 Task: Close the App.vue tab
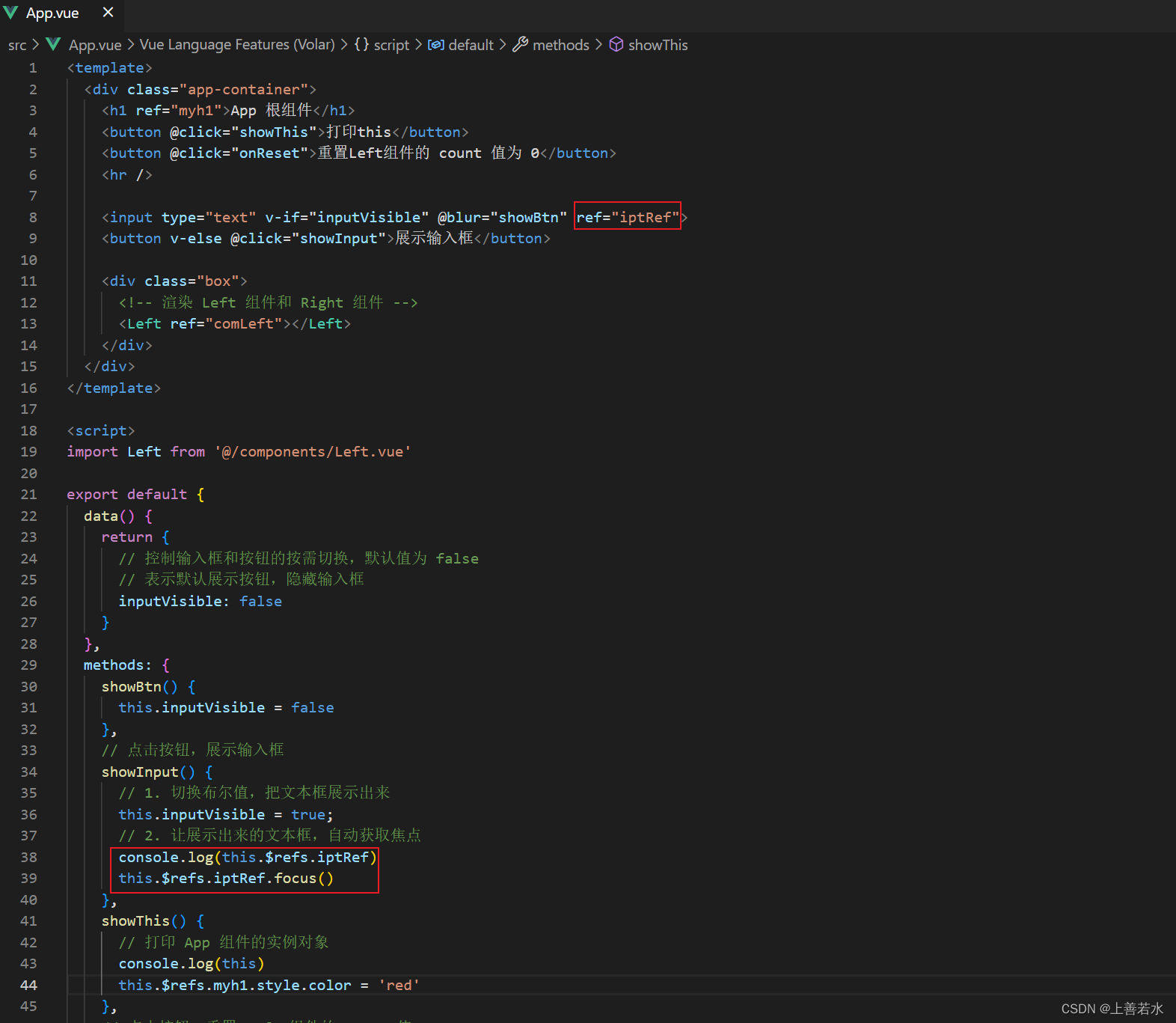108,13
